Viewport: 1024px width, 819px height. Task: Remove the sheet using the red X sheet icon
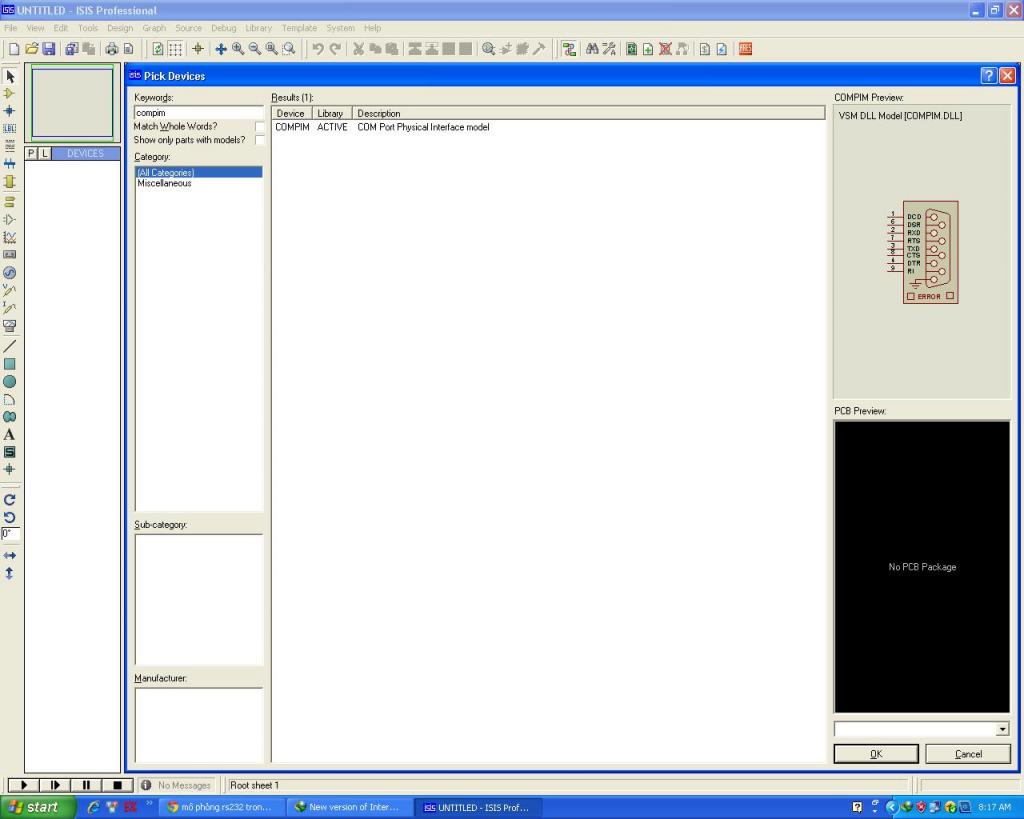(665, 49)
